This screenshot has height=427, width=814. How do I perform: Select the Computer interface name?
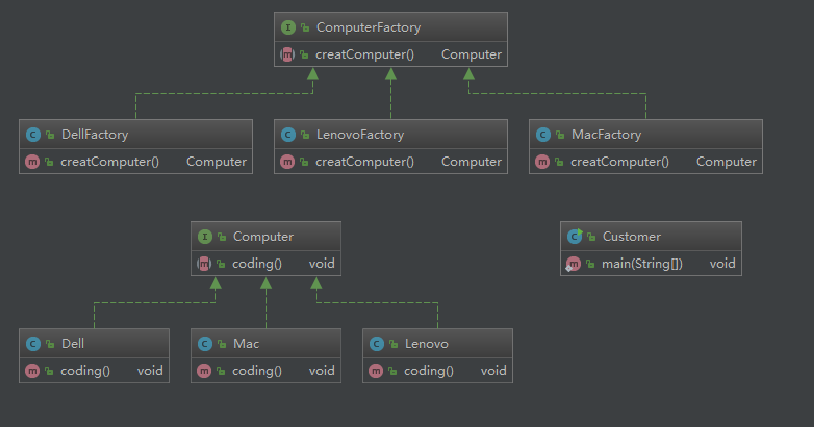click(x=263, y=237)
